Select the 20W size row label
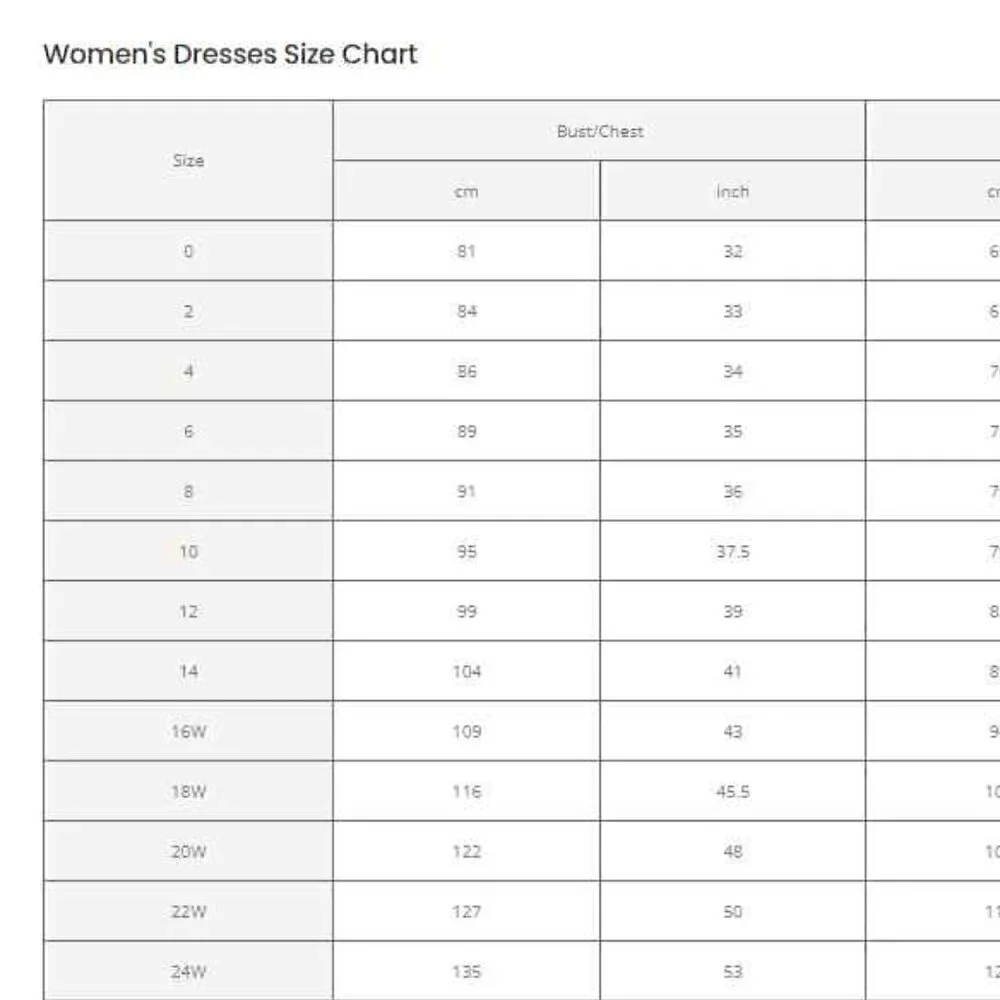Screen dimensions: 1000x1000 188,851
